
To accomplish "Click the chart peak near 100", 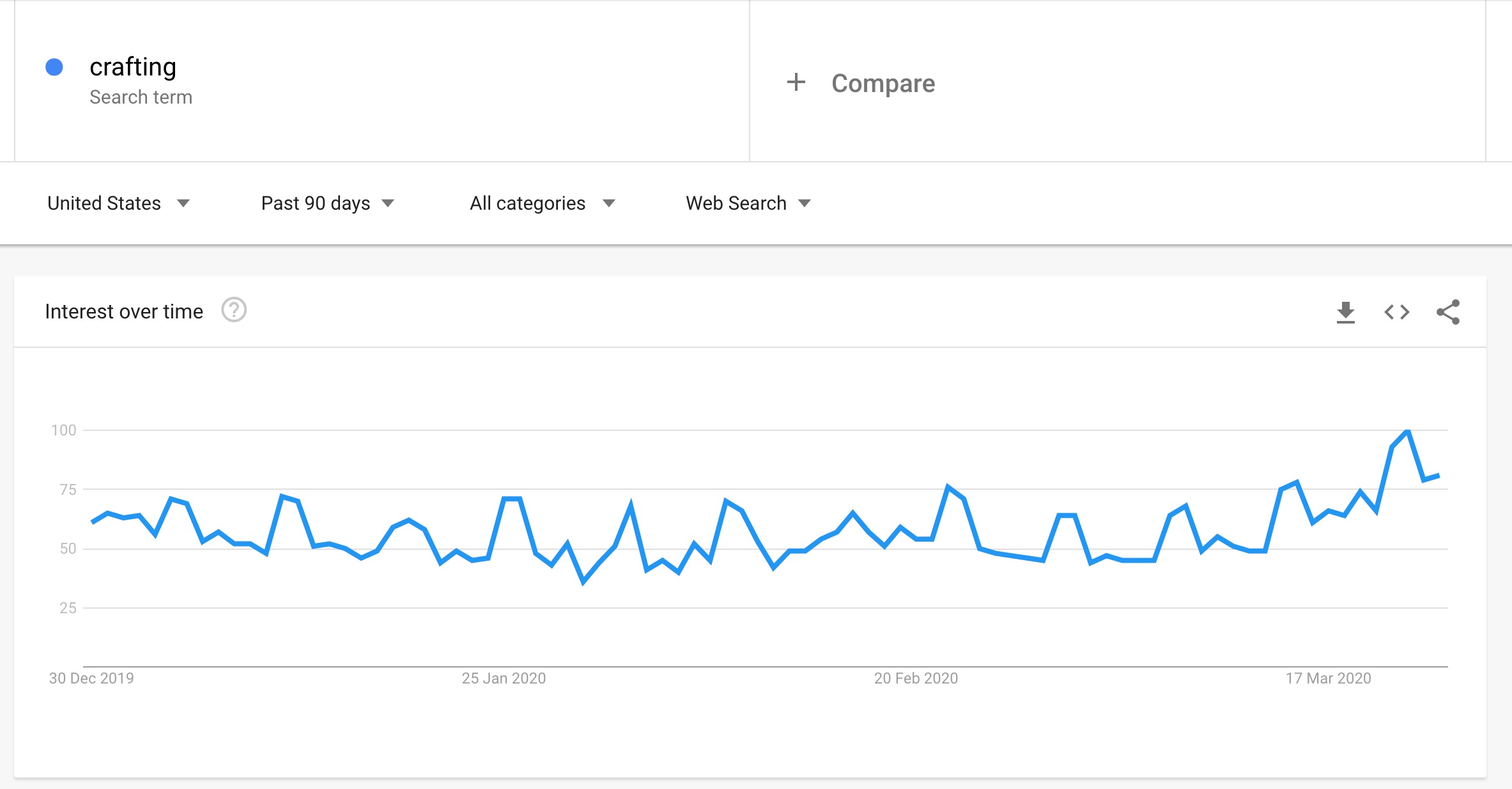I will click(x=1407, y=432).
